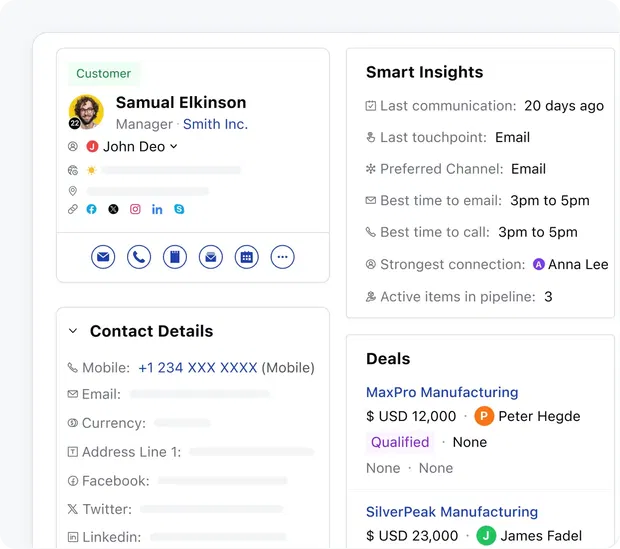Image resolution: width=620 pixels, height=549 pixels.
Task: Click the Address Line 1 field icon
Action: tap(73, 452)
